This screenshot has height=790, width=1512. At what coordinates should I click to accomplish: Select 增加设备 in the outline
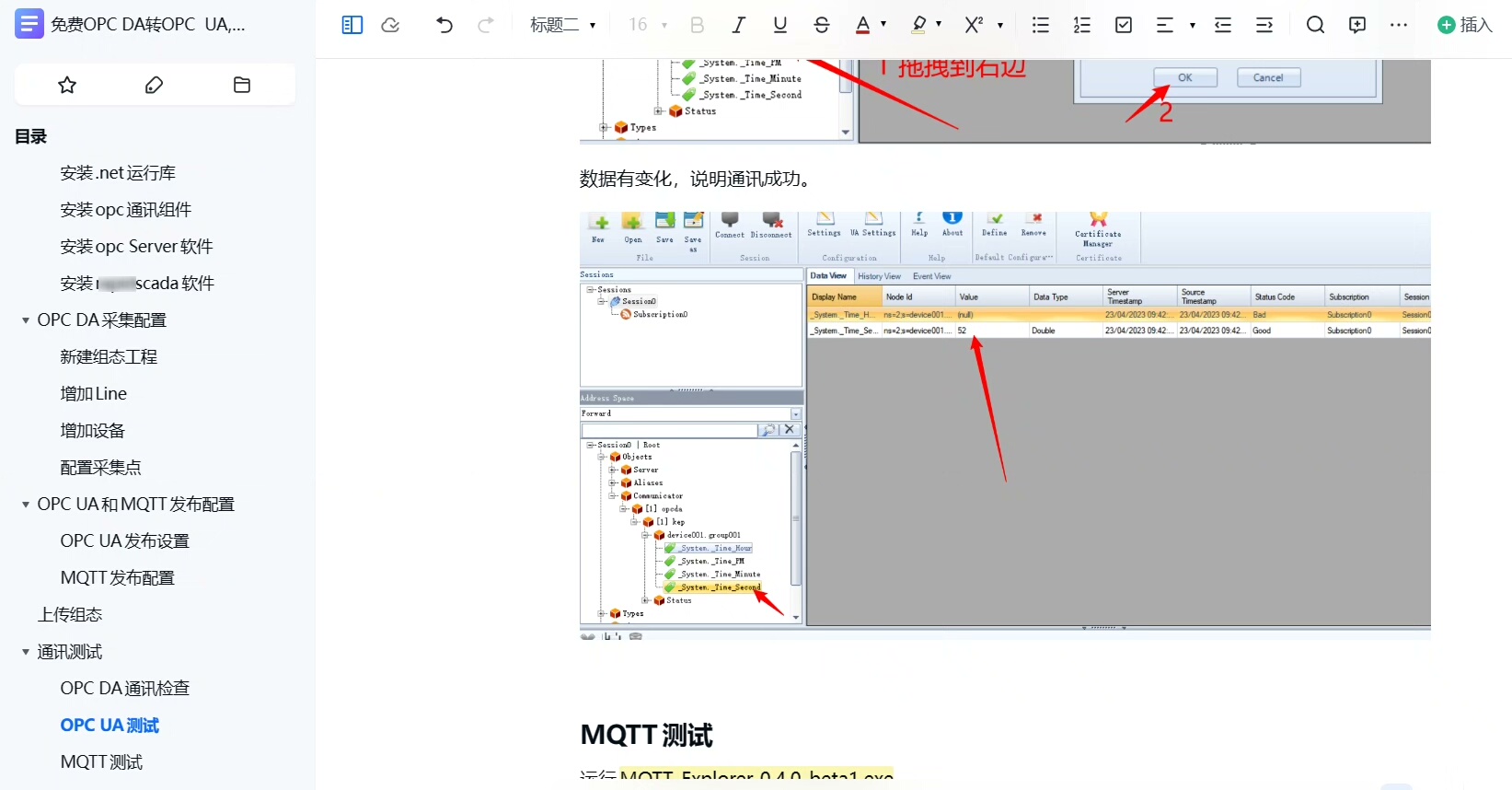92,431
